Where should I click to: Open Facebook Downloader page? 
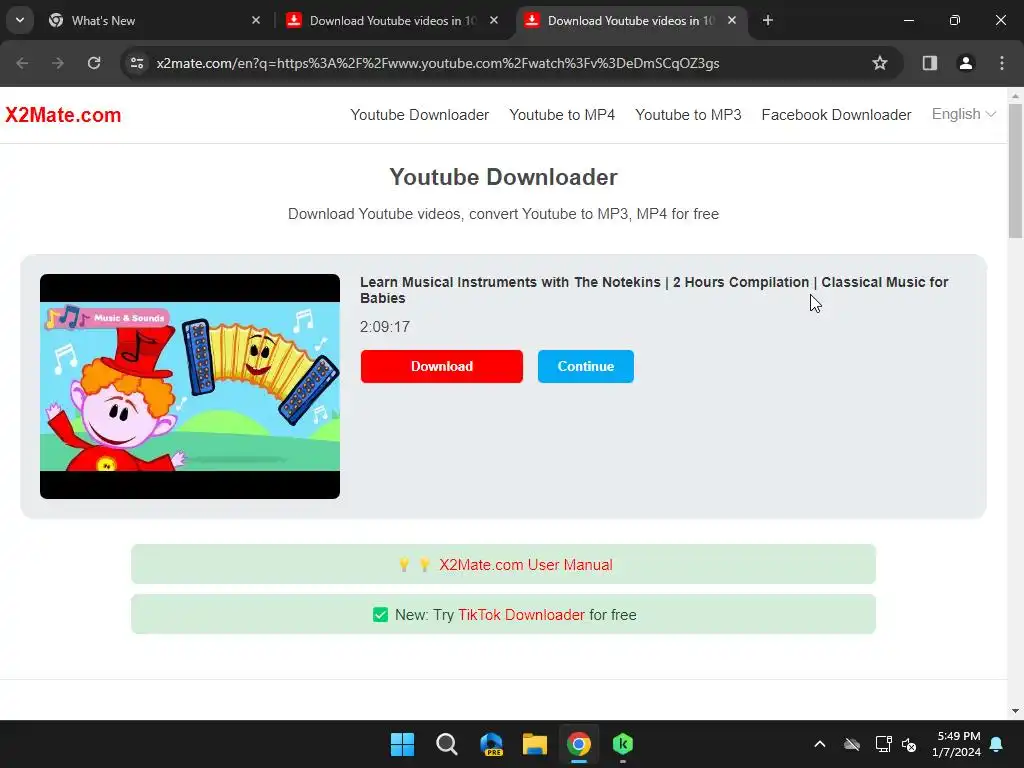click(x=836, y=115)
